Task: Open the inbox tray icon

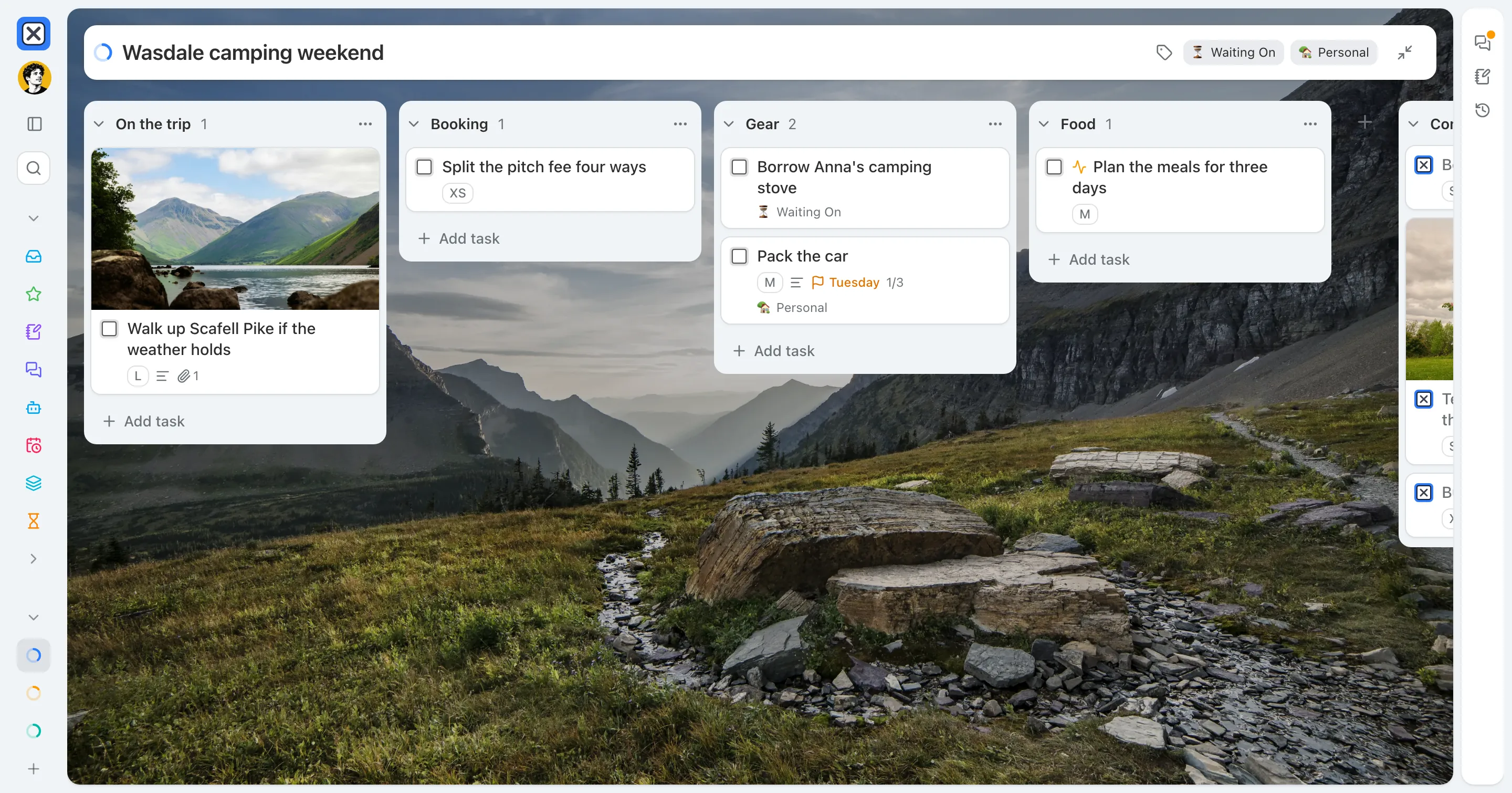Action: coord(34,256)
